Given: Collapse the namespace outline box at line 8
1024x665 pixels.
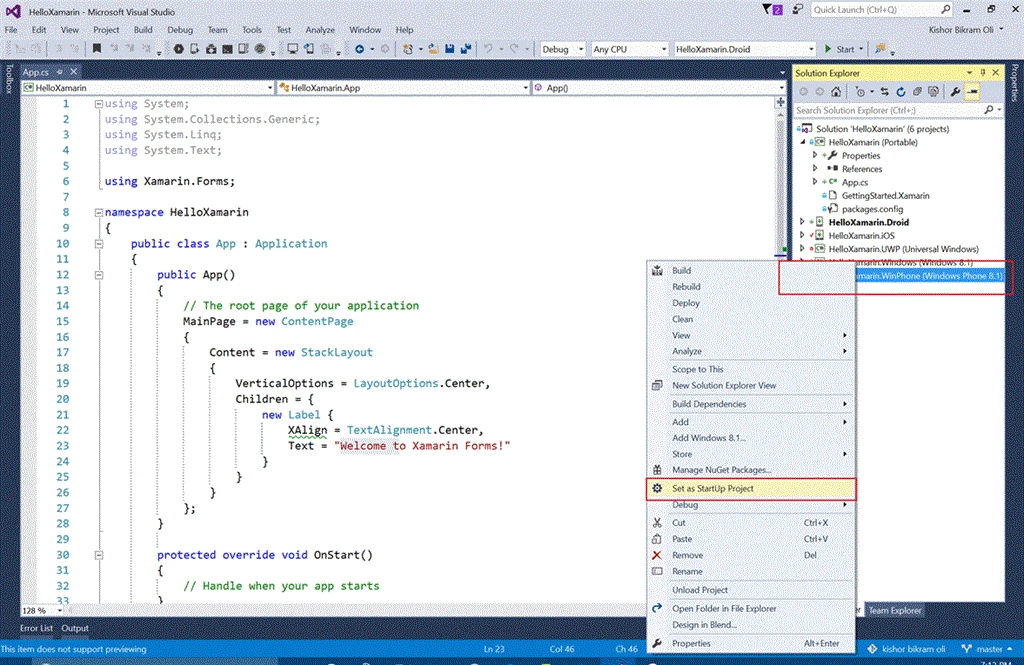Looking at the screenshot, I should [99, 212].
